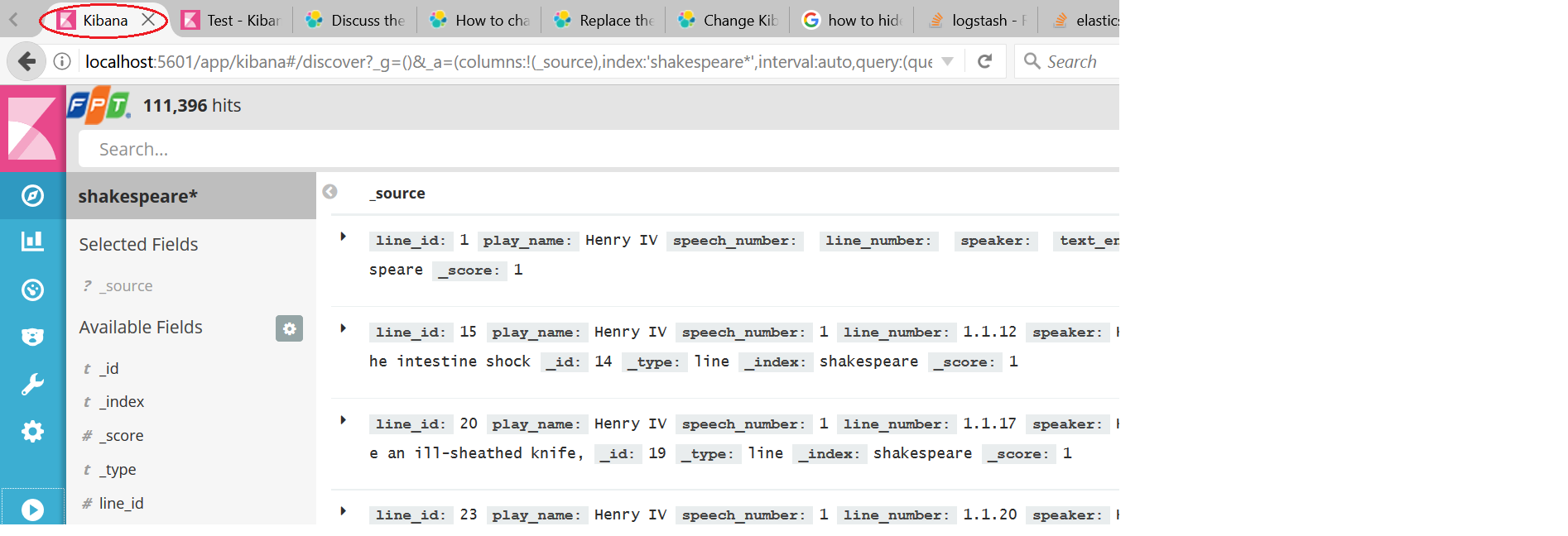Click the collapse sidebar play icon

point(32,510)
